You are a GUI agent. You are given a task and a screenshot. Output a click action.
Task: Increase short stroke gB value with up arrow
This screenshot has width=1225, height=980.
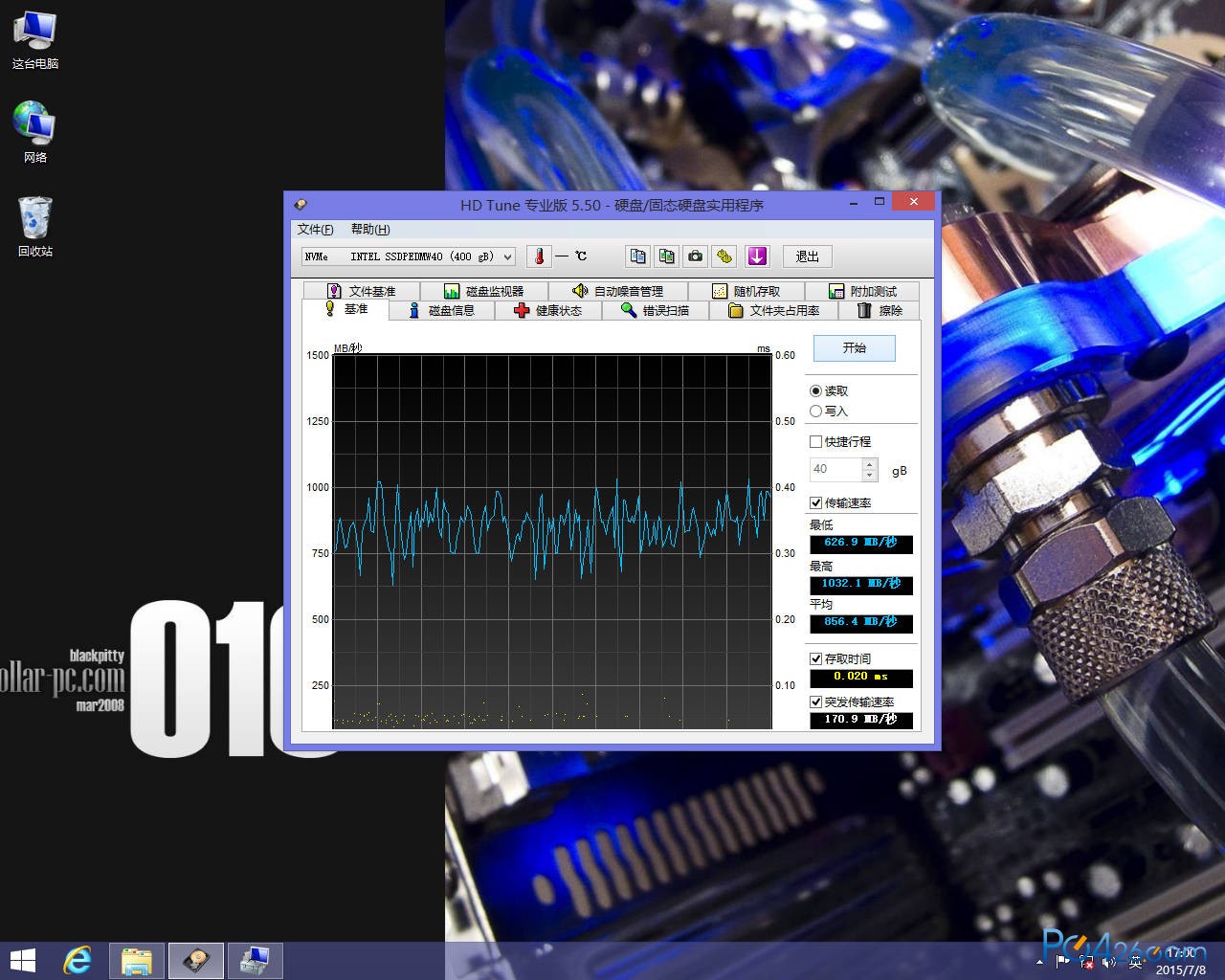click(869, 464)
